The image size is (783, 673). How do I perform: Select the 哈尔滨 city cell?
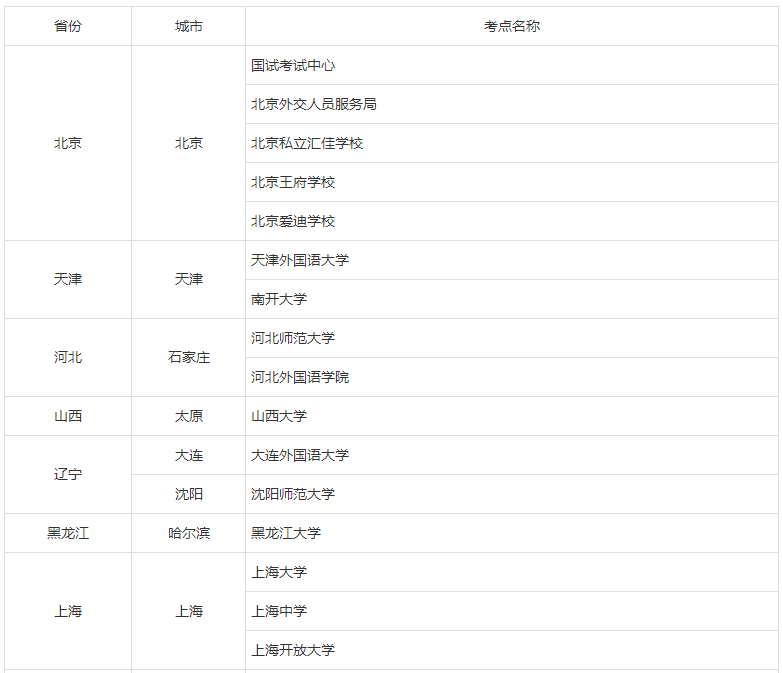click(x=189, y=533)
